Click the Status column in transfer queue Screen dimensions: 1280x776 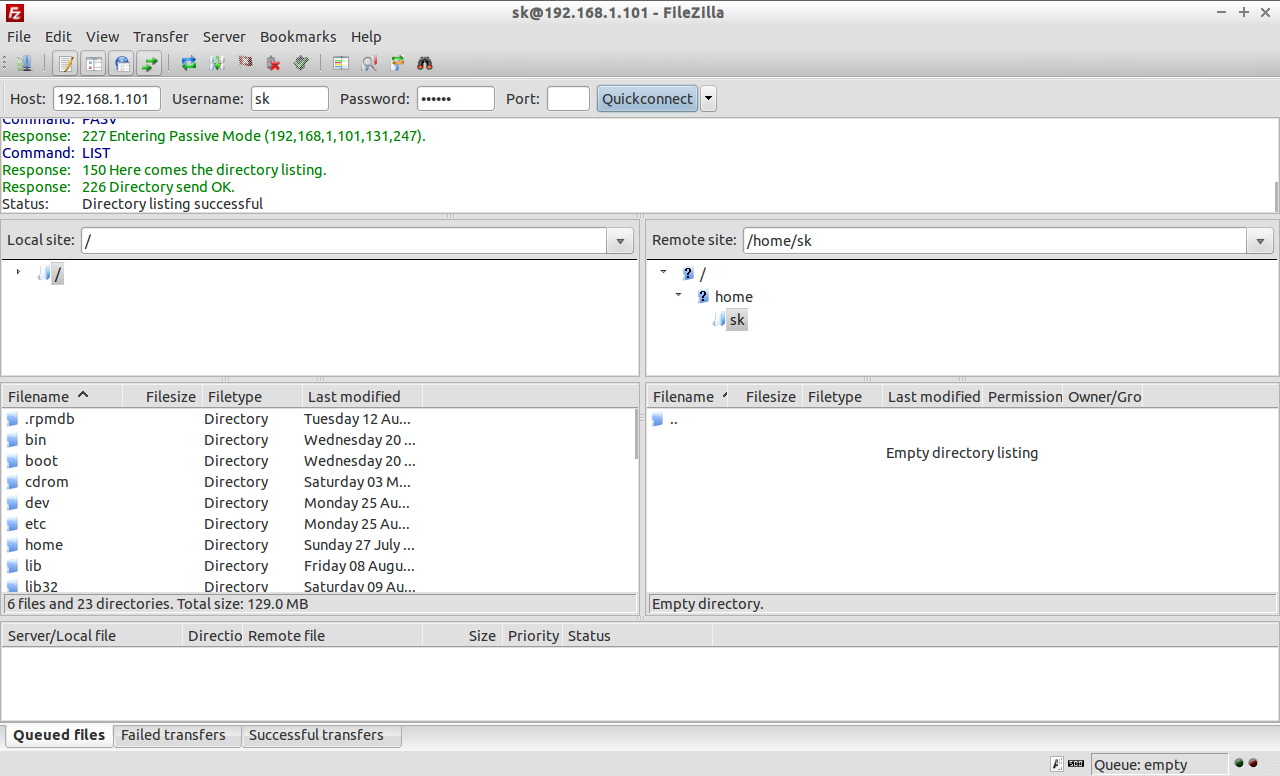tap(637, 636)
